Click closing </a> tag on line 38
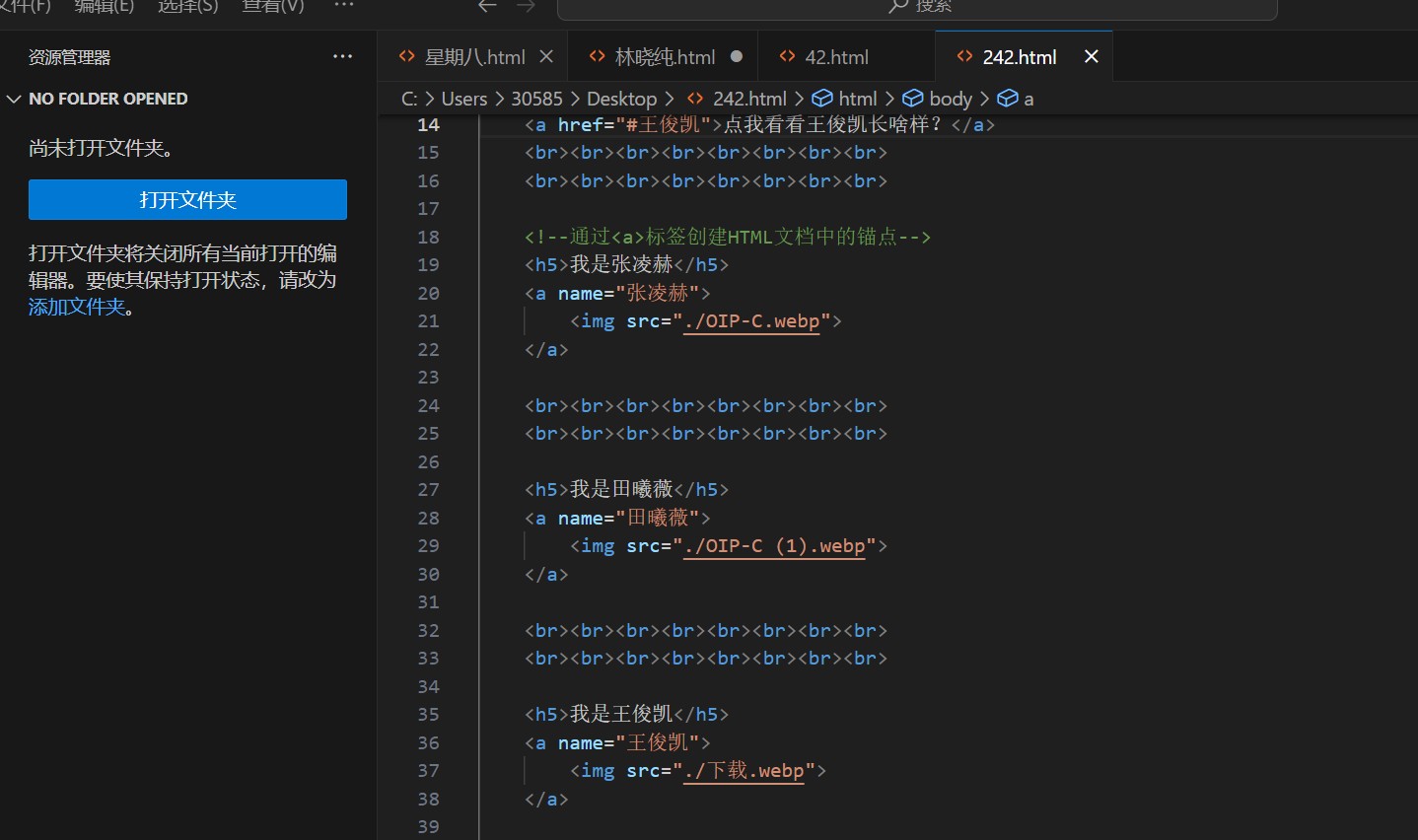The width and height of the screenshot is (1418, 840). click(546, 799)
